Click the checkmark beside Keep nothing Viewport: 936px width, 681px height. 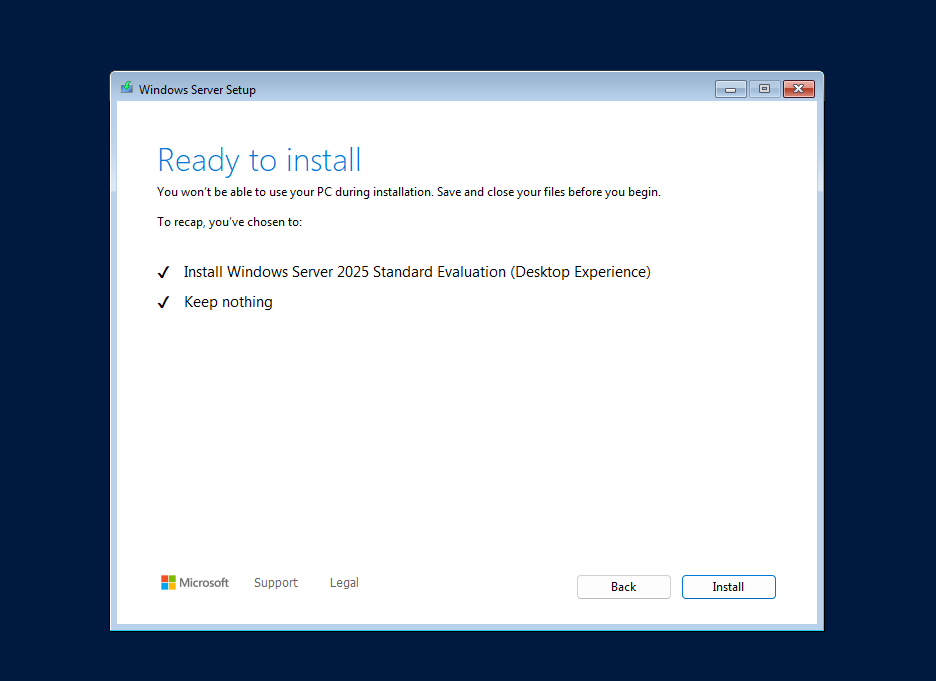pyautogui.click(x=164, y=303)
